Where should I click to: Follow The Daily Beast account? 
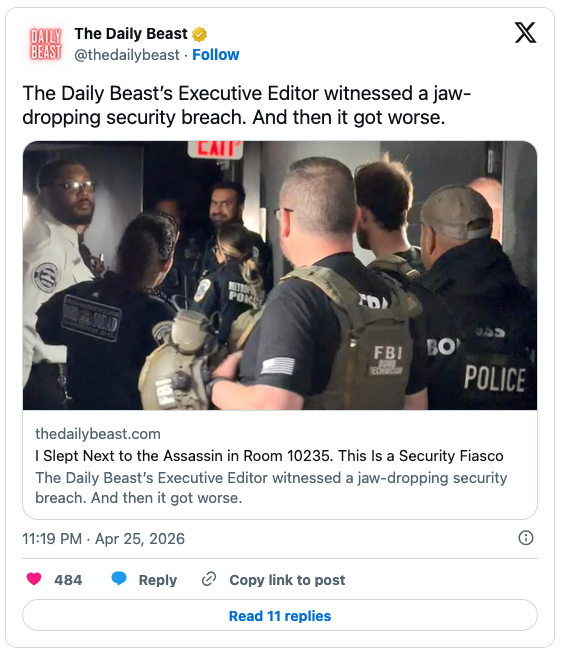(216, 55)
